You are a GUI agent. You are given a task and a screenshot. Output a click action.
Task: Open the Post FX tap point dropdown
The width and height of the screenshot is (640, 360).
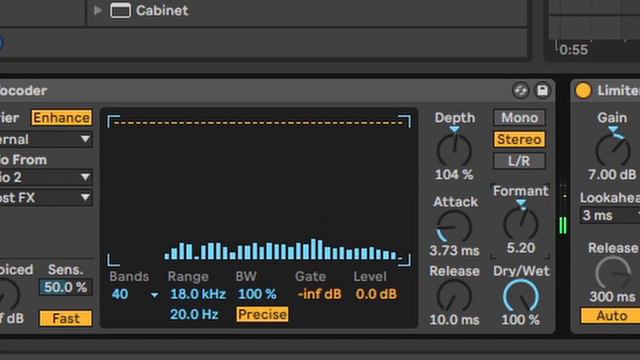(x=46, y=198)
